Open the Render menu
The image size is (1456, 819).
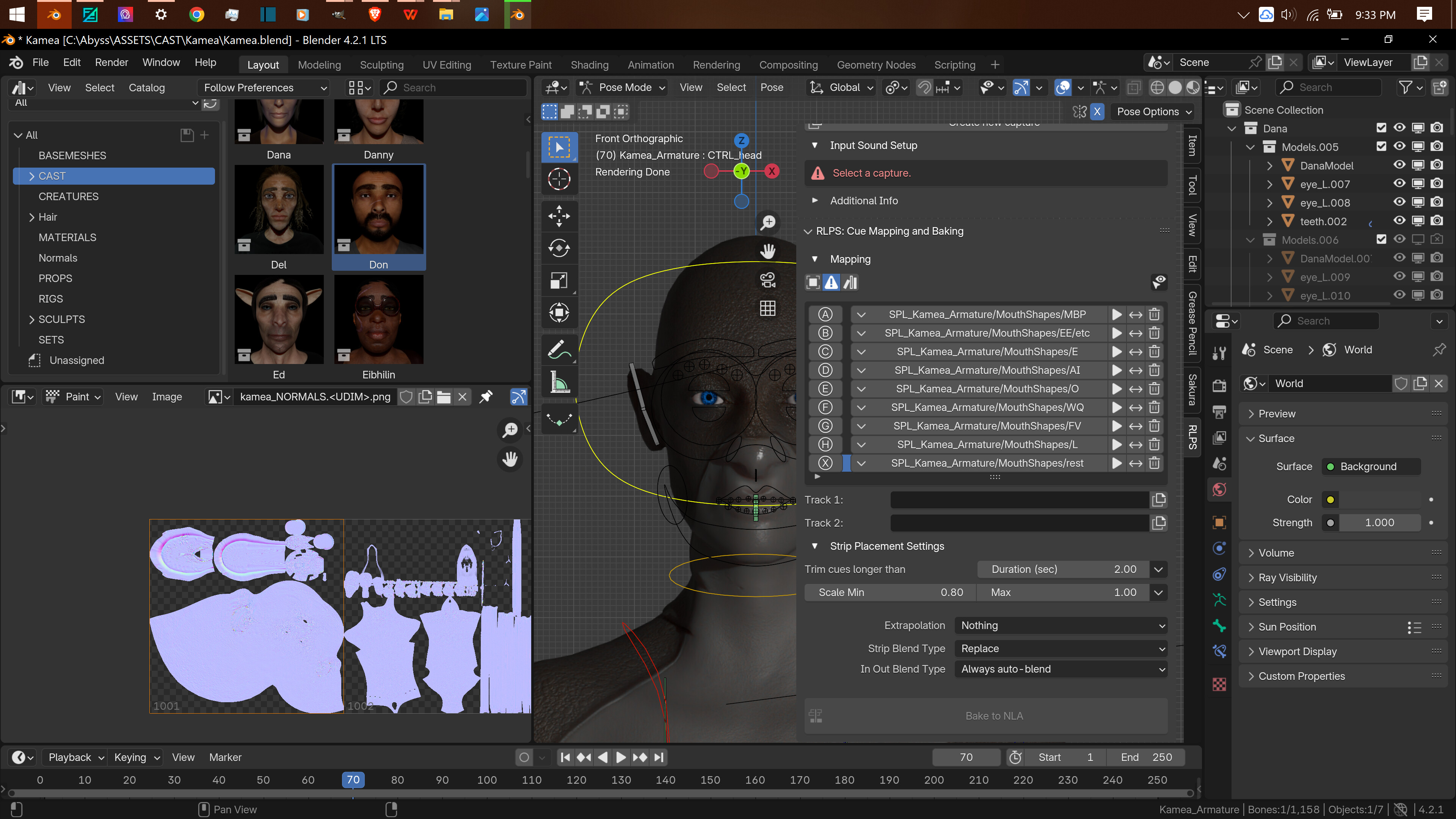pyautogui.click(x=111, y=62)
